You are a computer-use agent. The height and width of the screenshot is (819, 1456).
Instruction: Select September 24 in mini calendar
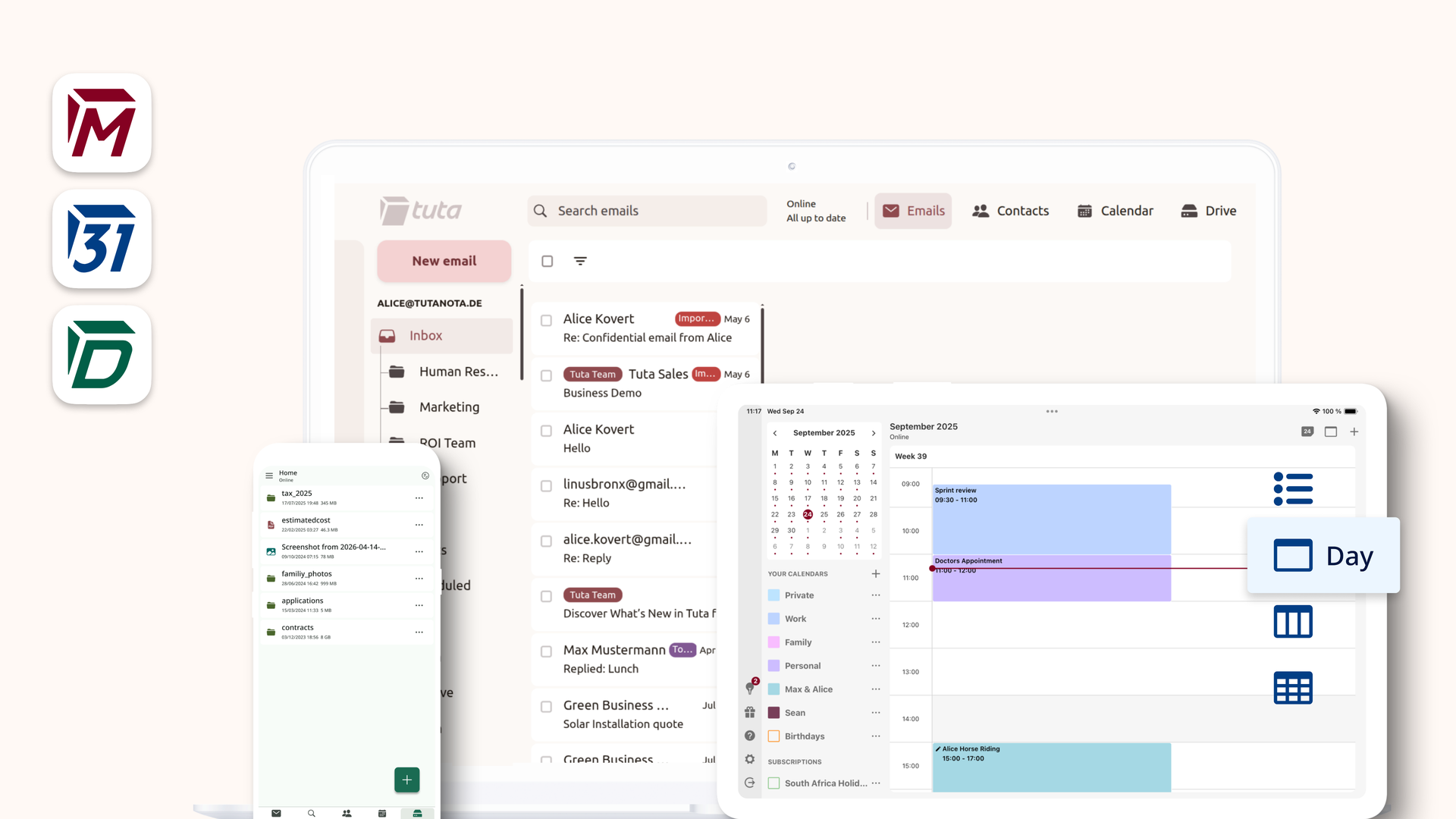point(808,514)
